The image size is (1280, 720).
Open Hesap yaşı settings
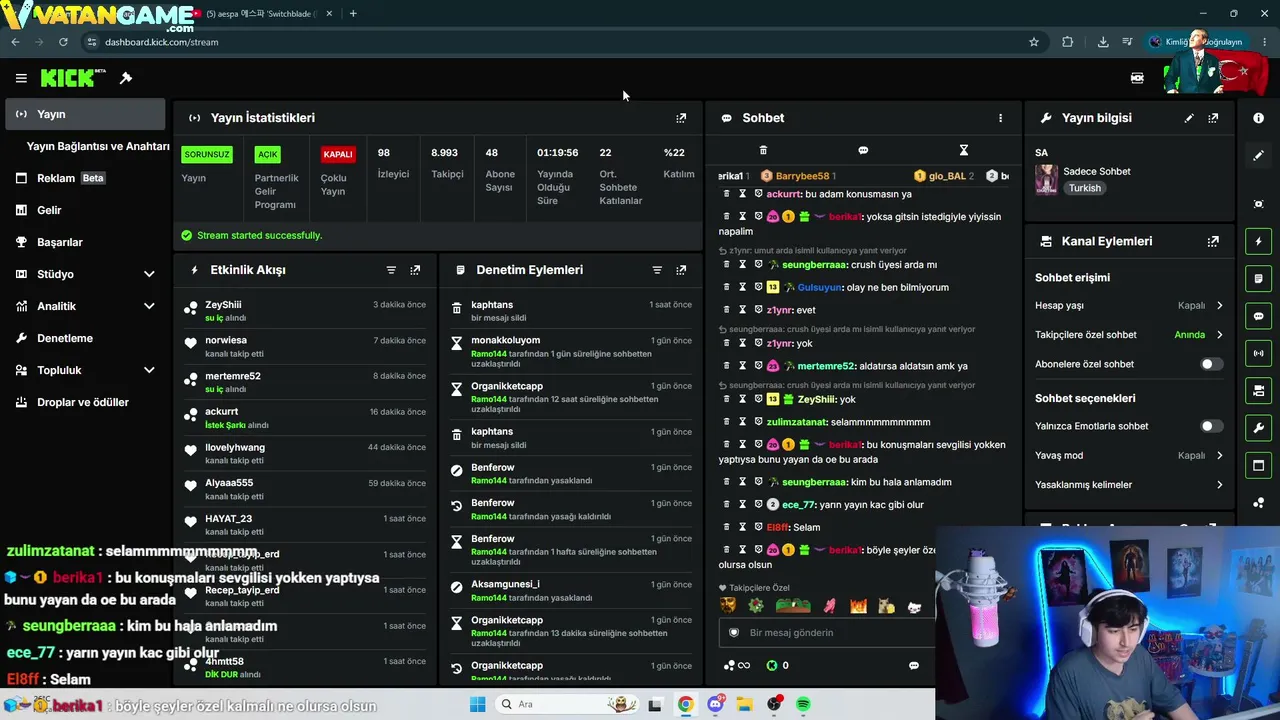click(1129, 305)
